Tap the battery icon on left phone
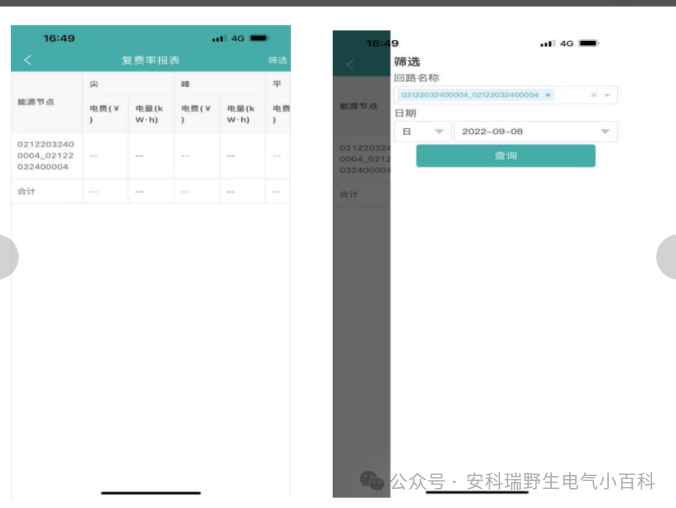The image size is (676, 508). click(260, 38)
